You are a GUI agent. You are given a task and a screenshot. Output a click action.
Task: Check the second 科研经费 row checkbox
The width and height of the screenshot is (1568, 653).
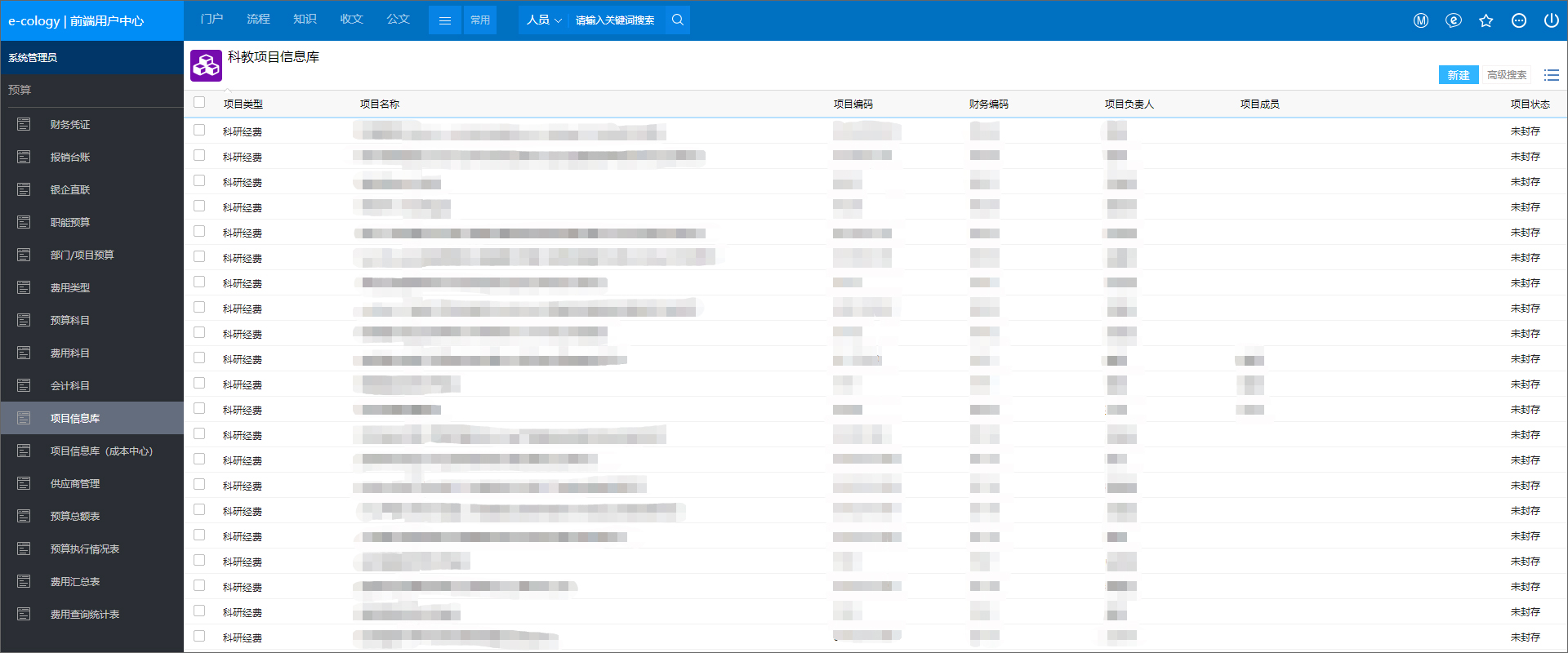click(x=199, y=155)
